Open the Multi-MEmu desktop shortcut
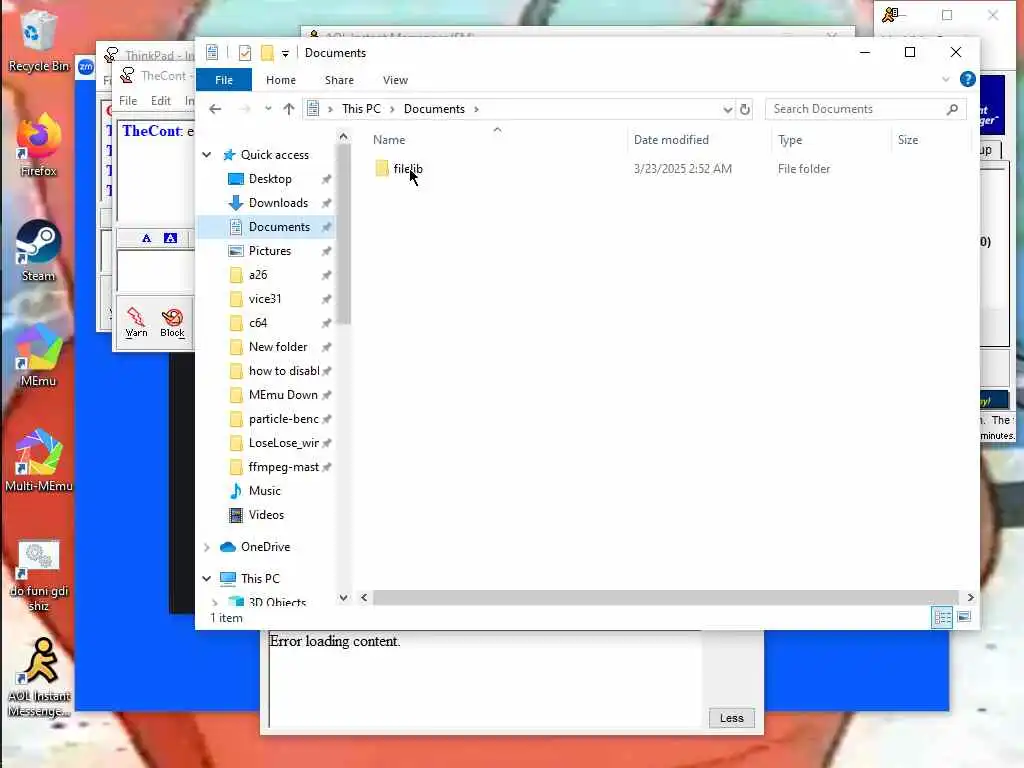This screenshot has width=1024, height=768. [38, 460]
